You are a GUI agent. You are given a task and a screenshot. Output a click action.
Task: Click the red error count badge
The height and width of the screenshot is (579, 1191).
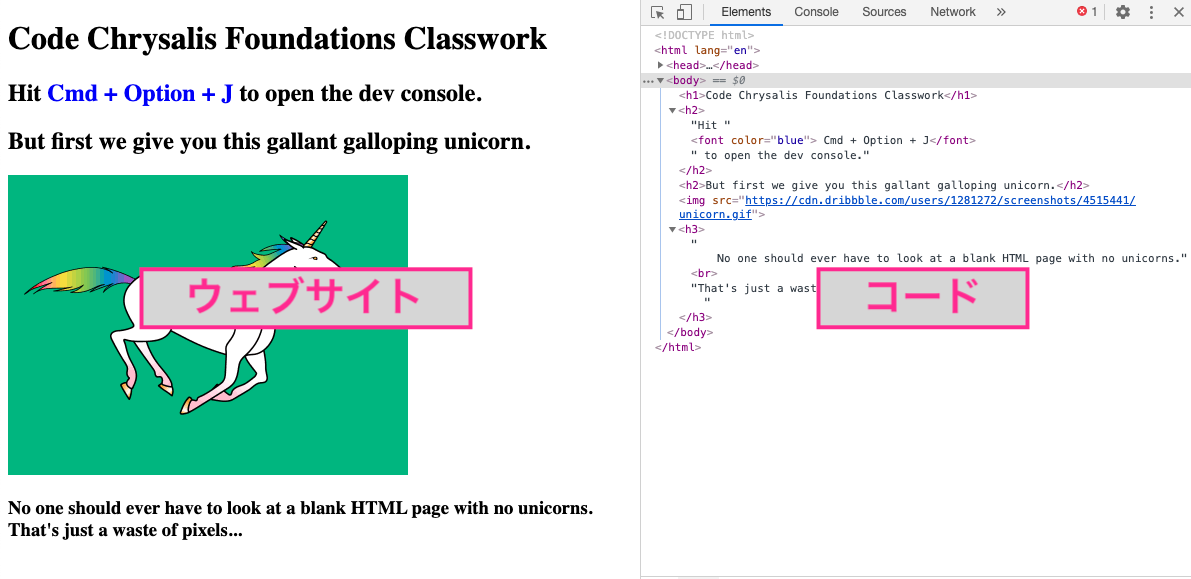[x=1087, y=12]
